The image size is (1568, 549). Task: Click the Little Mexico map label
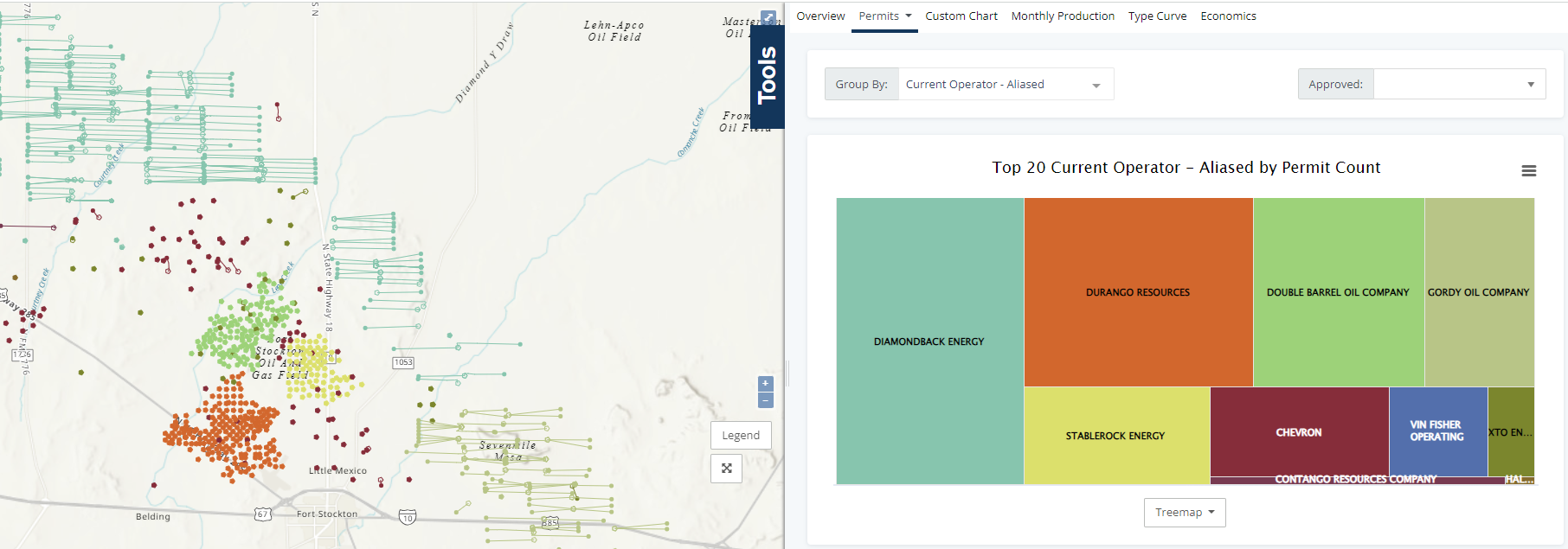[x=337, y=471]
